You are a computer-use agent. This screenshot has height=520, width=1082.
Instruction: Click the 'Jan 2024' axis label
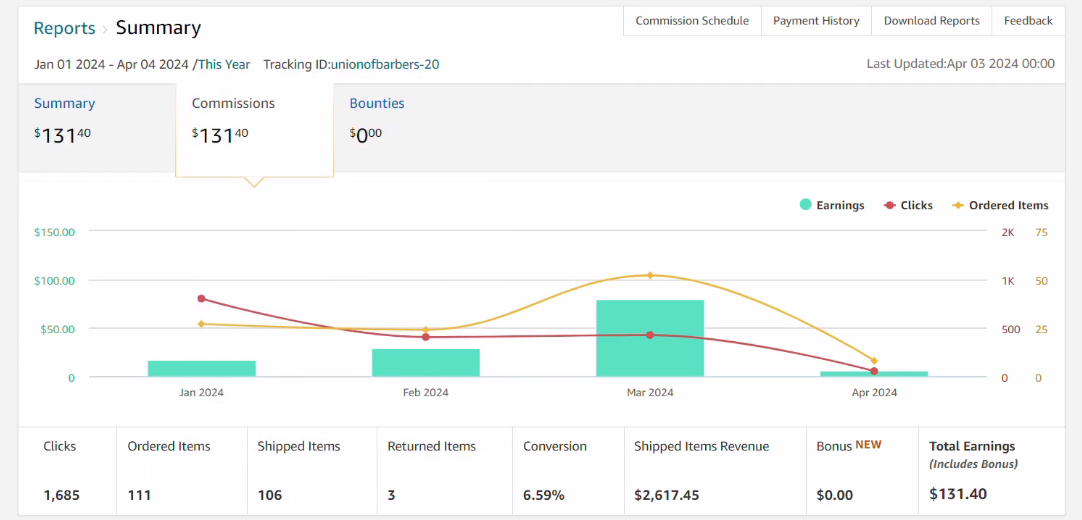(201, 392)
